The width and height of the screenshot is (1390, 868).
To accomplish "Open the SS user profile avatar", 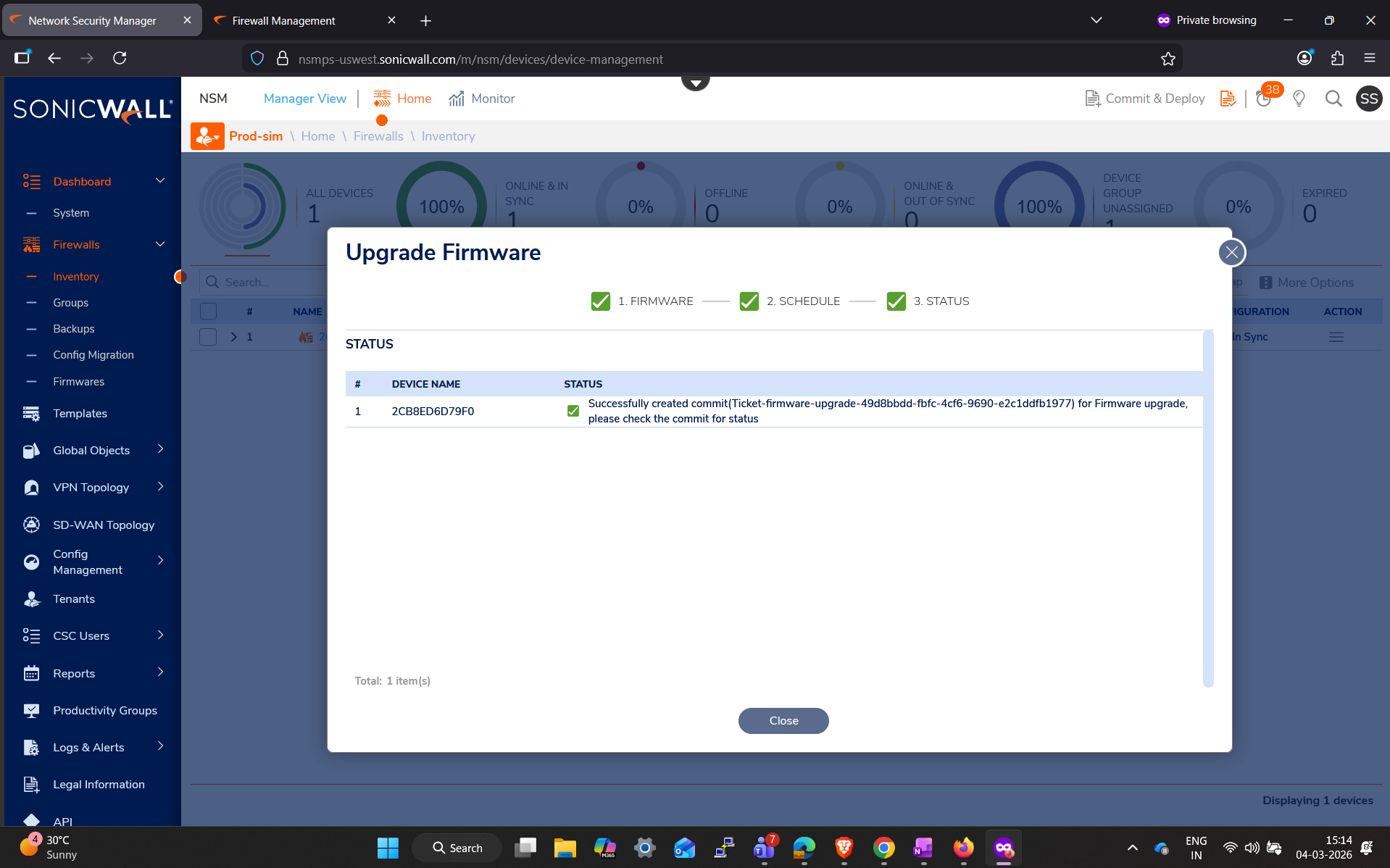I will pyautogui.click(x=1368, y=99).
